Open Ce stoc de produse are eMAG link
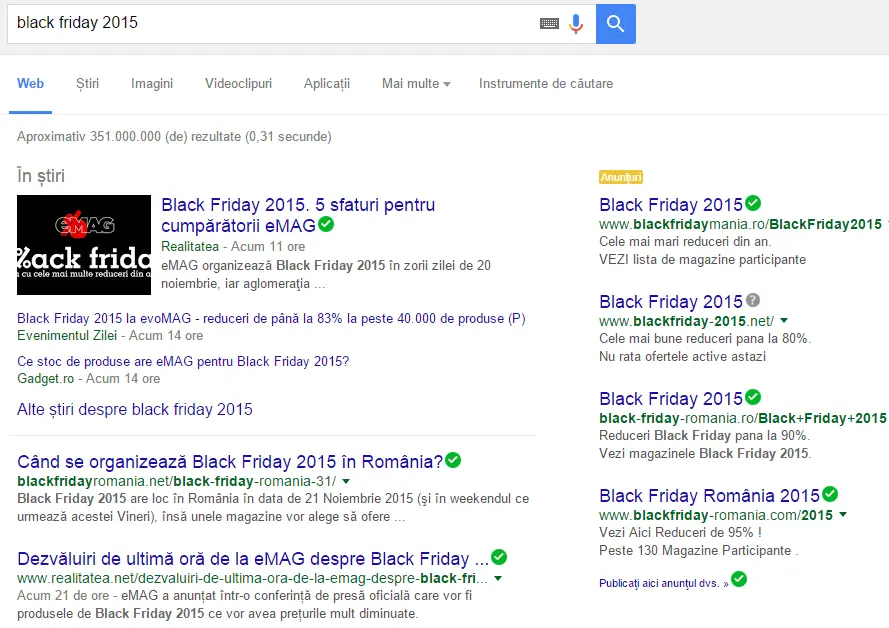 click(183, 362)
